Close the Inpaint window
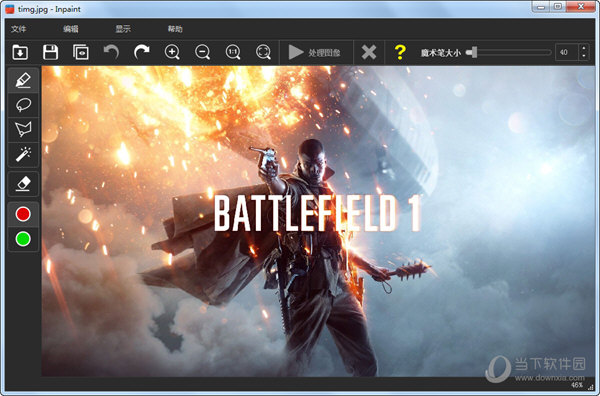Viewport: 600px width, 396px height. 581,7
